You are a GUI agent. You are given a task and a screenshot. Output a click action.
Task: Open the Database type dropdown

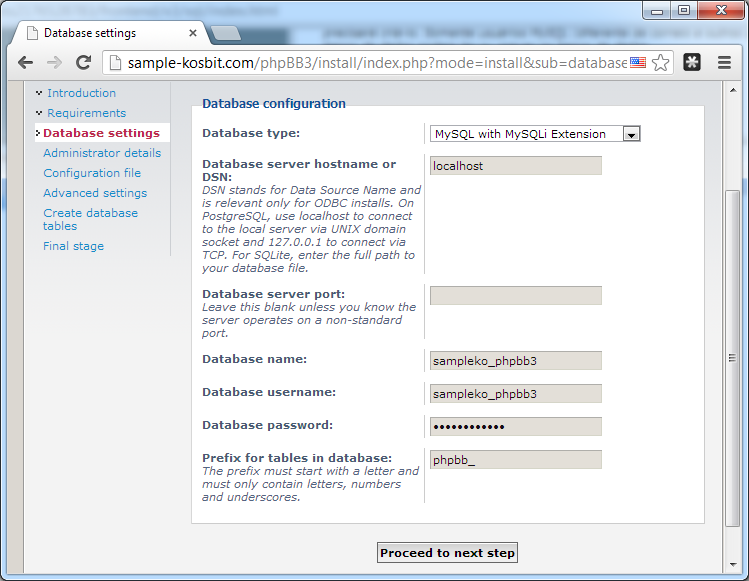[x=535, y=134]
